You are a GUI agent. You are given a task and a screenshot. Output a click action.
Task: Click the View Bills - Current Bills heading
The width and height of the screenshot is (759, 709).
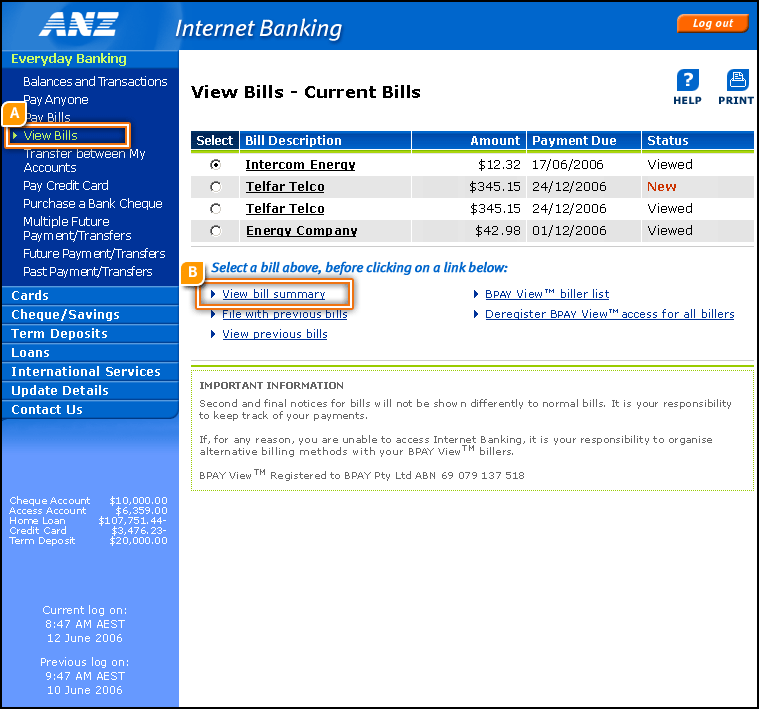pos(305,92)
